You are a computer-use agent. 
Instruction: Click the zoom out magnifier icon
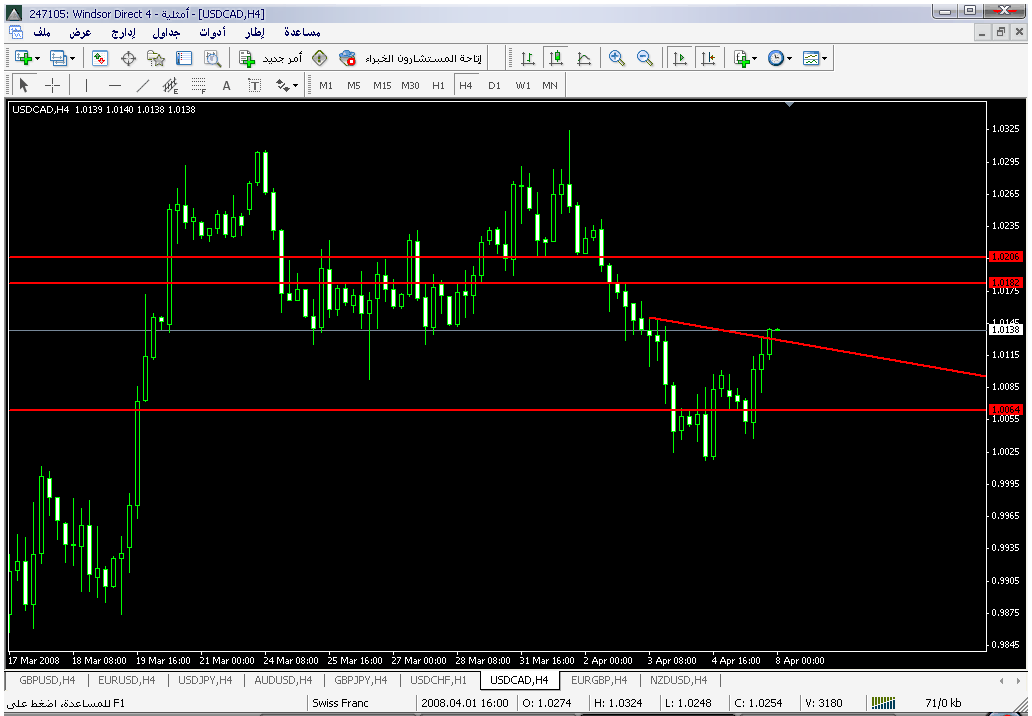tap(645, 58)
